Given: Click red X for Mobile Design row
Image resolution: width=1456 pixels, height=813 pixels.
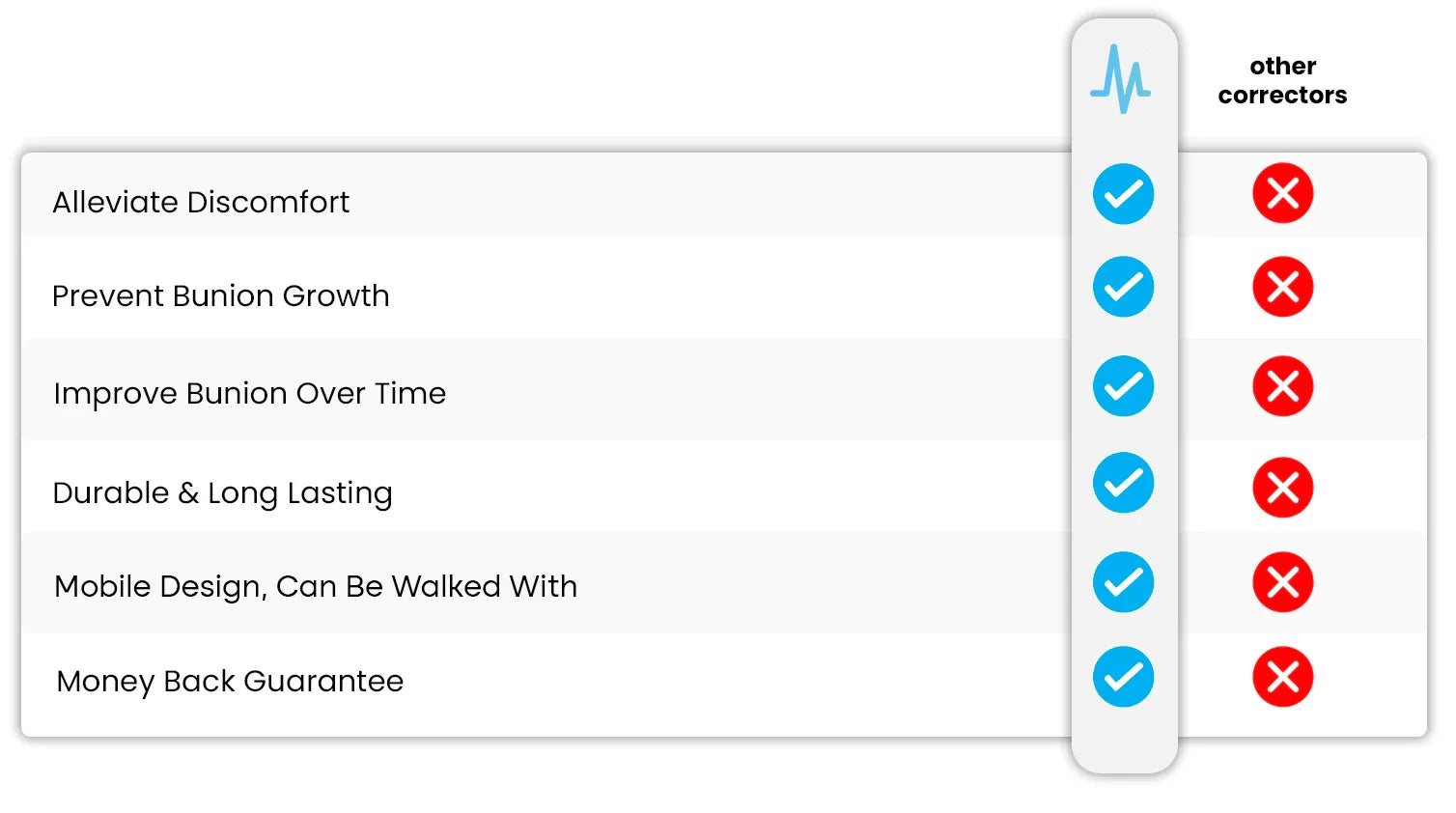Looking at the screenshot, I should coord(1282,582).
